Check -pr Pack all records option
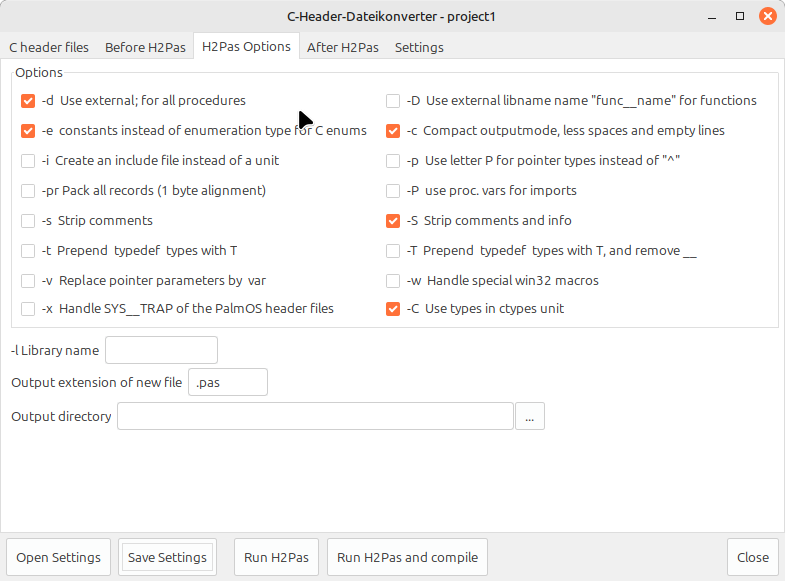785x581 pixels. (28, 190)
